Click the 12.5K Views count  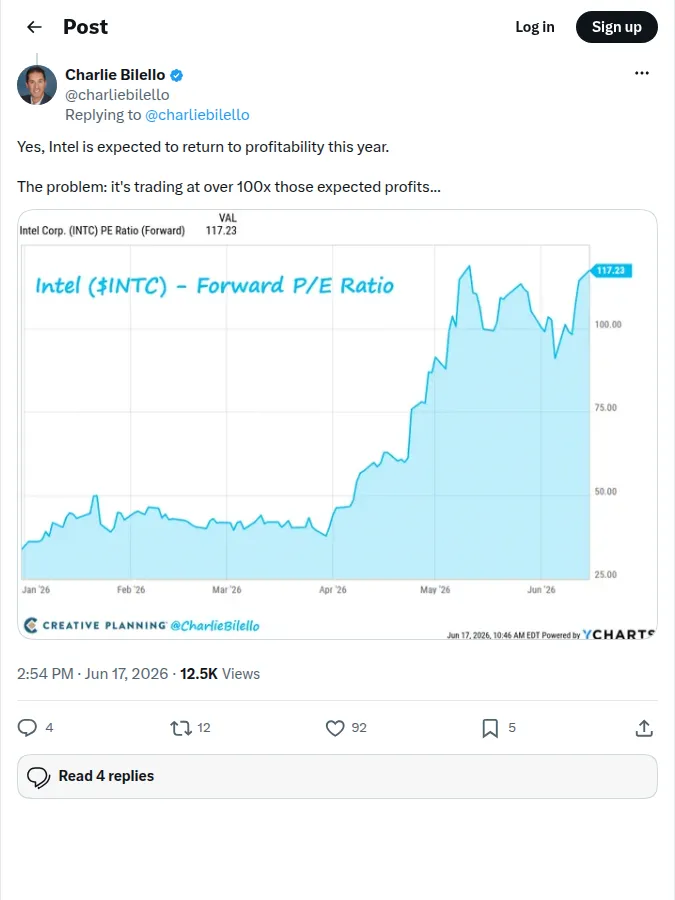pos(220,674)
